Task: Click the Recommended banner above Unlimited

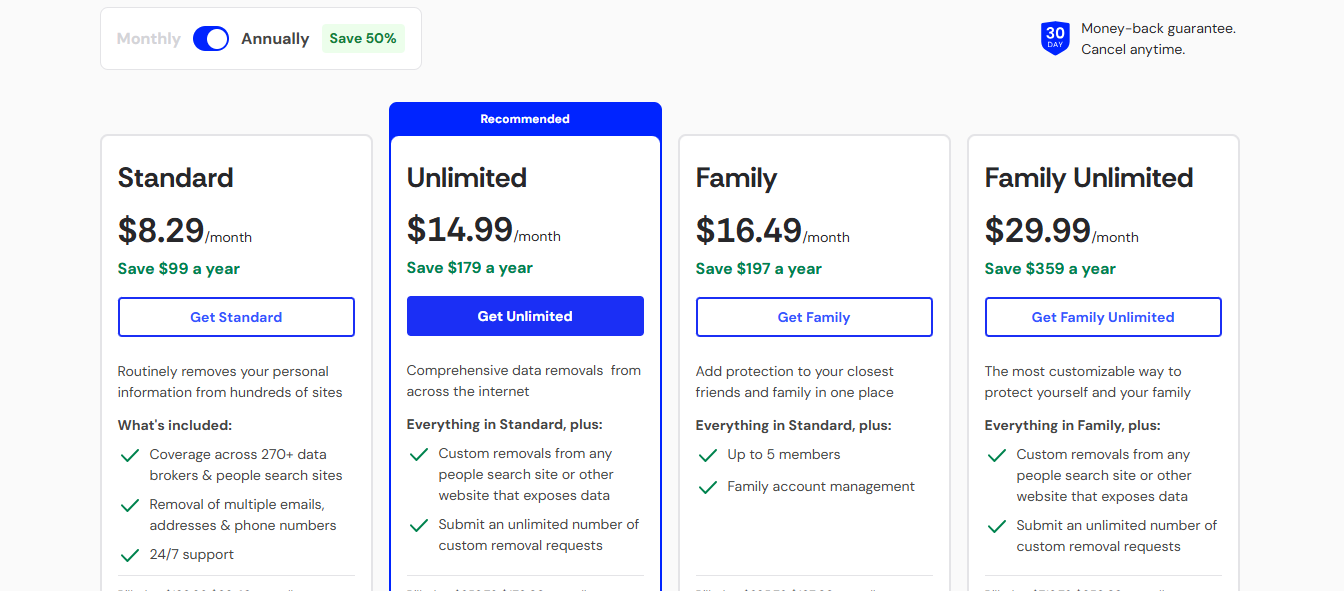Action: [x=525, y=119]
